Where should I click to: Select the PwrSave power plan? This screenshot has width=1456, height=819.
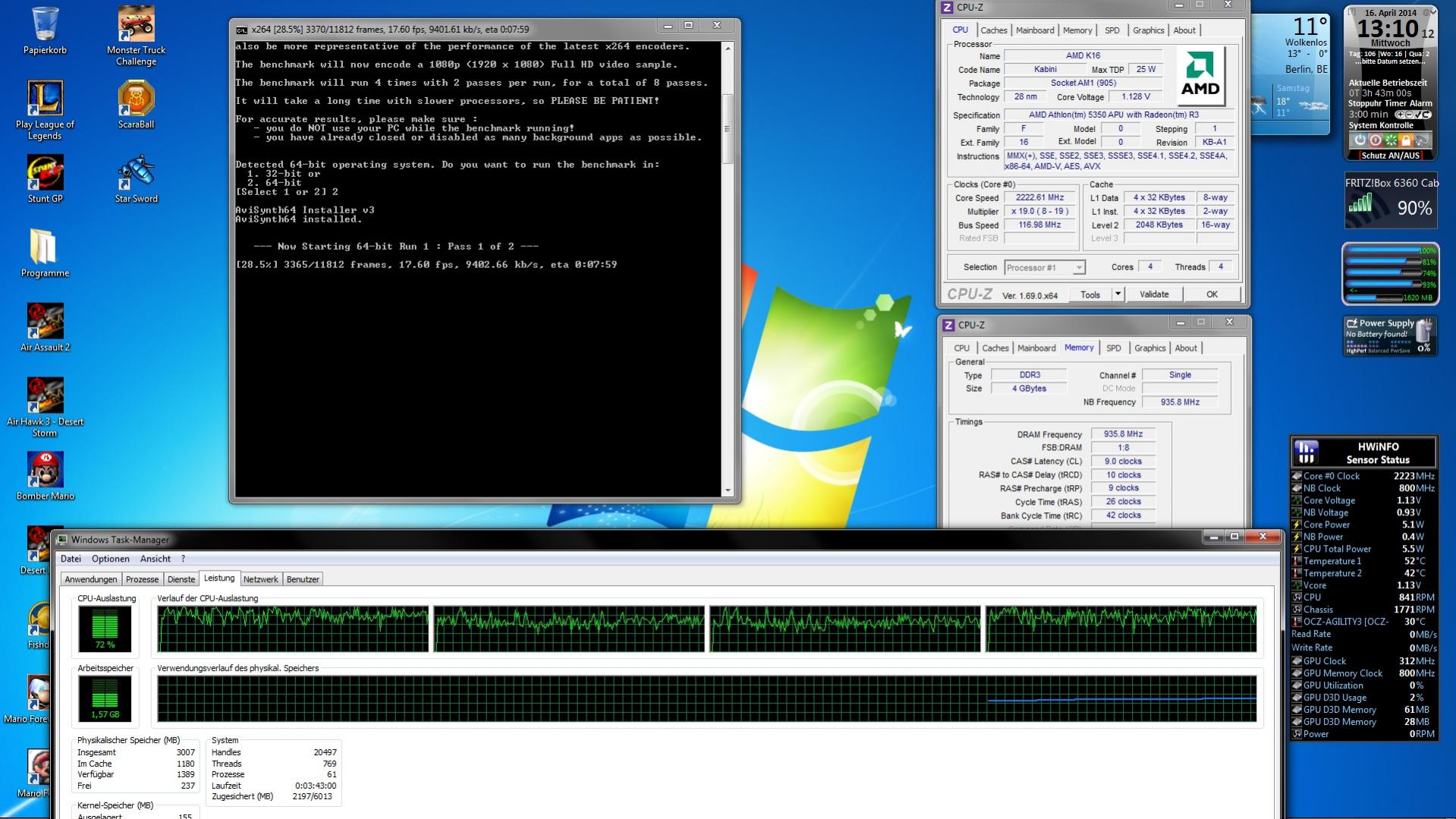[x=1402, y=351]
